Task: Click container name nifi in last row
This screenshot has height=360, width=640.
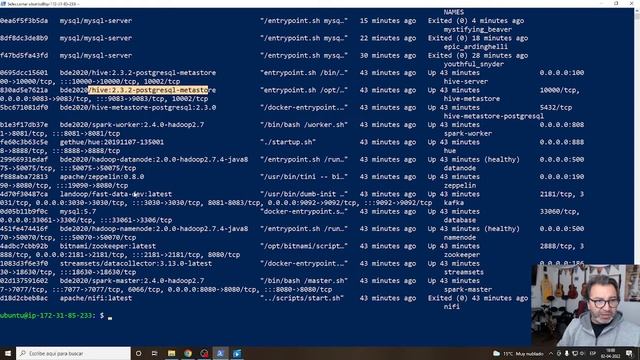Action: click(451, 307)
